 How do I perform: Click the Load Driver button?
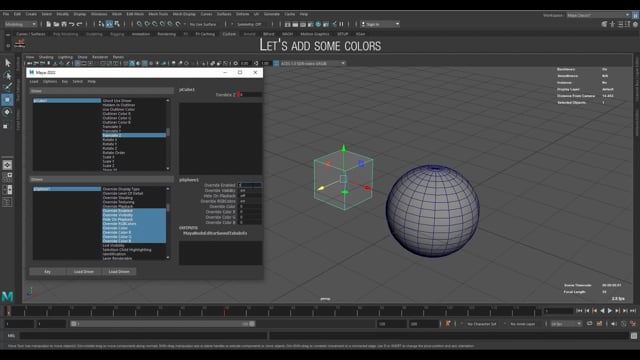pyautogui.click(x=84, y=271)
